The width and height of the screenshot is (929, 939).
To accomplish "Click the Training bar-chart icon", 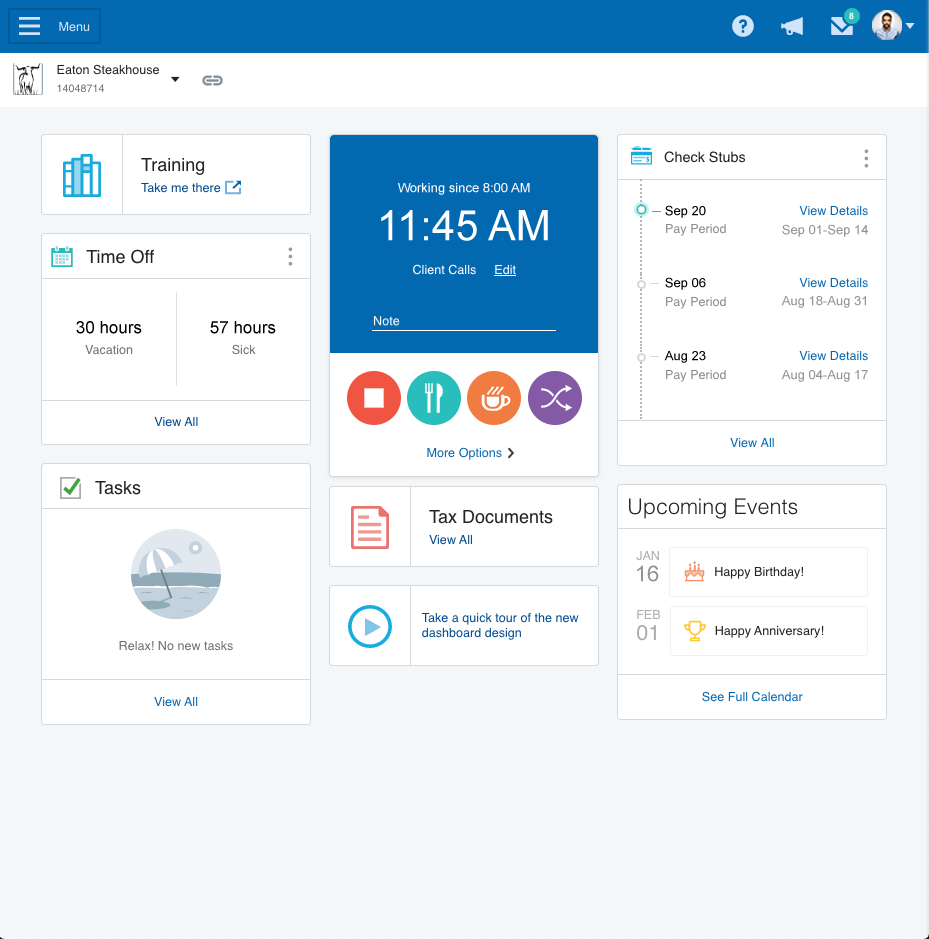I will (x=81, y=175).
